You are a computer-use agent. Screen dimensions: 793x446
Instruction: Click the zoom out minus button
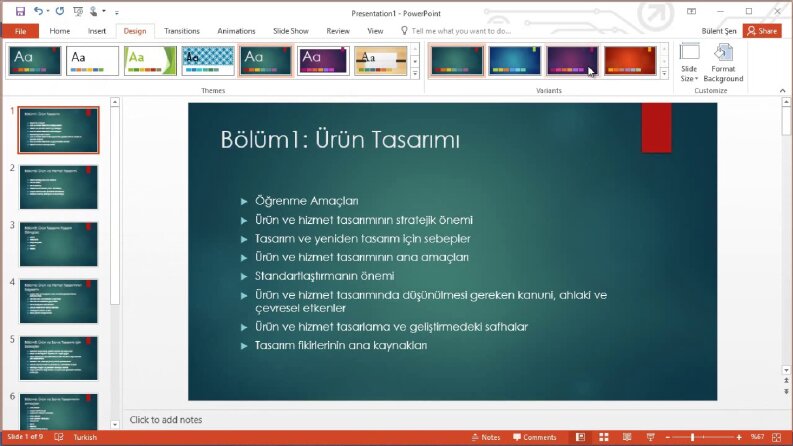tap(668, 437)
